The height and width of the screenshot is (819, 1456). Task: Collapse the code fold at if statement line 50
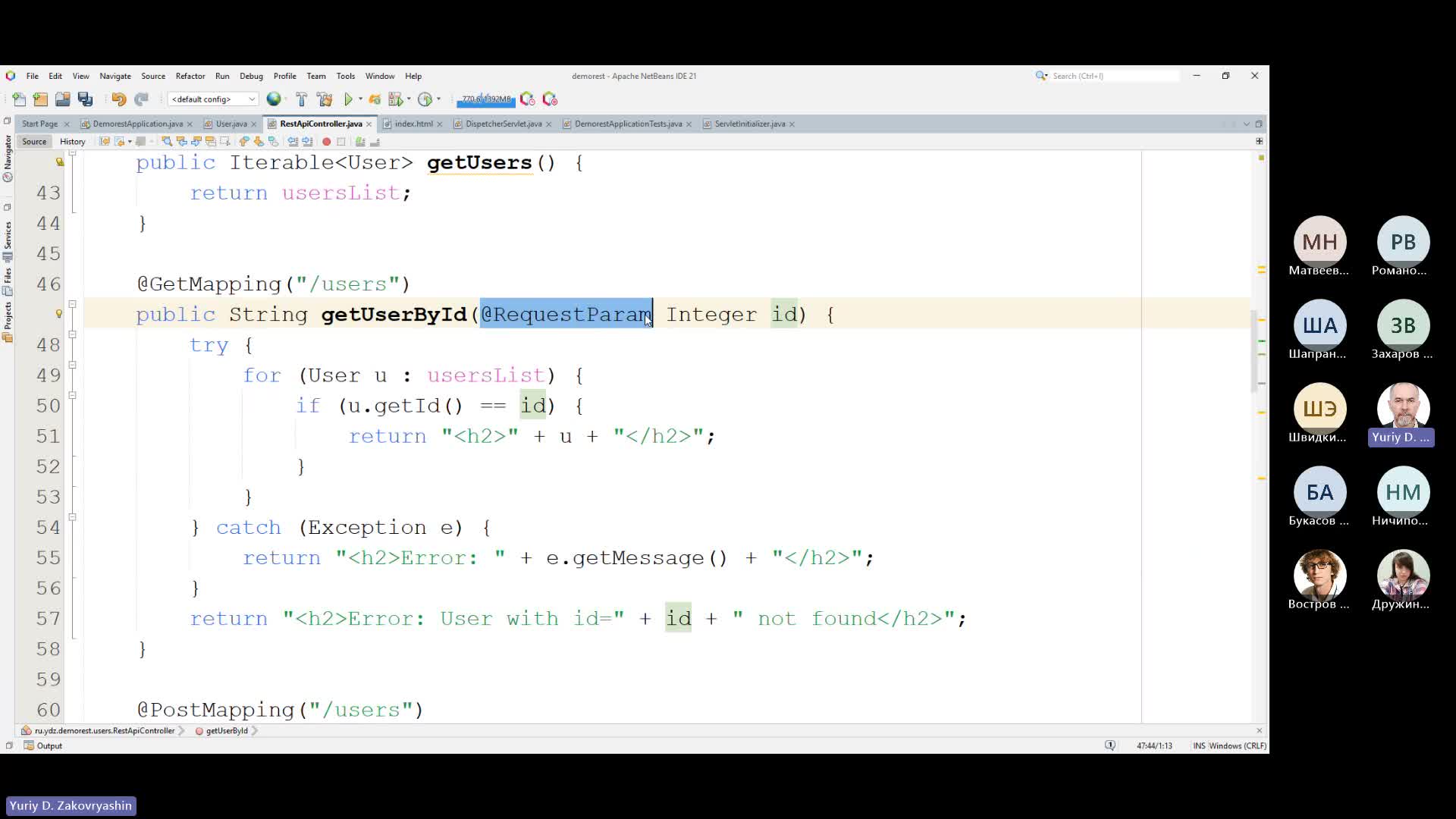73,395
